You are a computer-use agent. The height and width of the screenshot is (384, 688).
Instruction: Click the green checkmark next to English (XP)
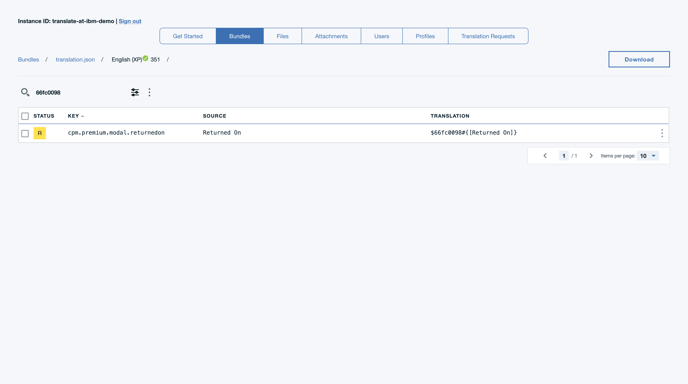145,58
